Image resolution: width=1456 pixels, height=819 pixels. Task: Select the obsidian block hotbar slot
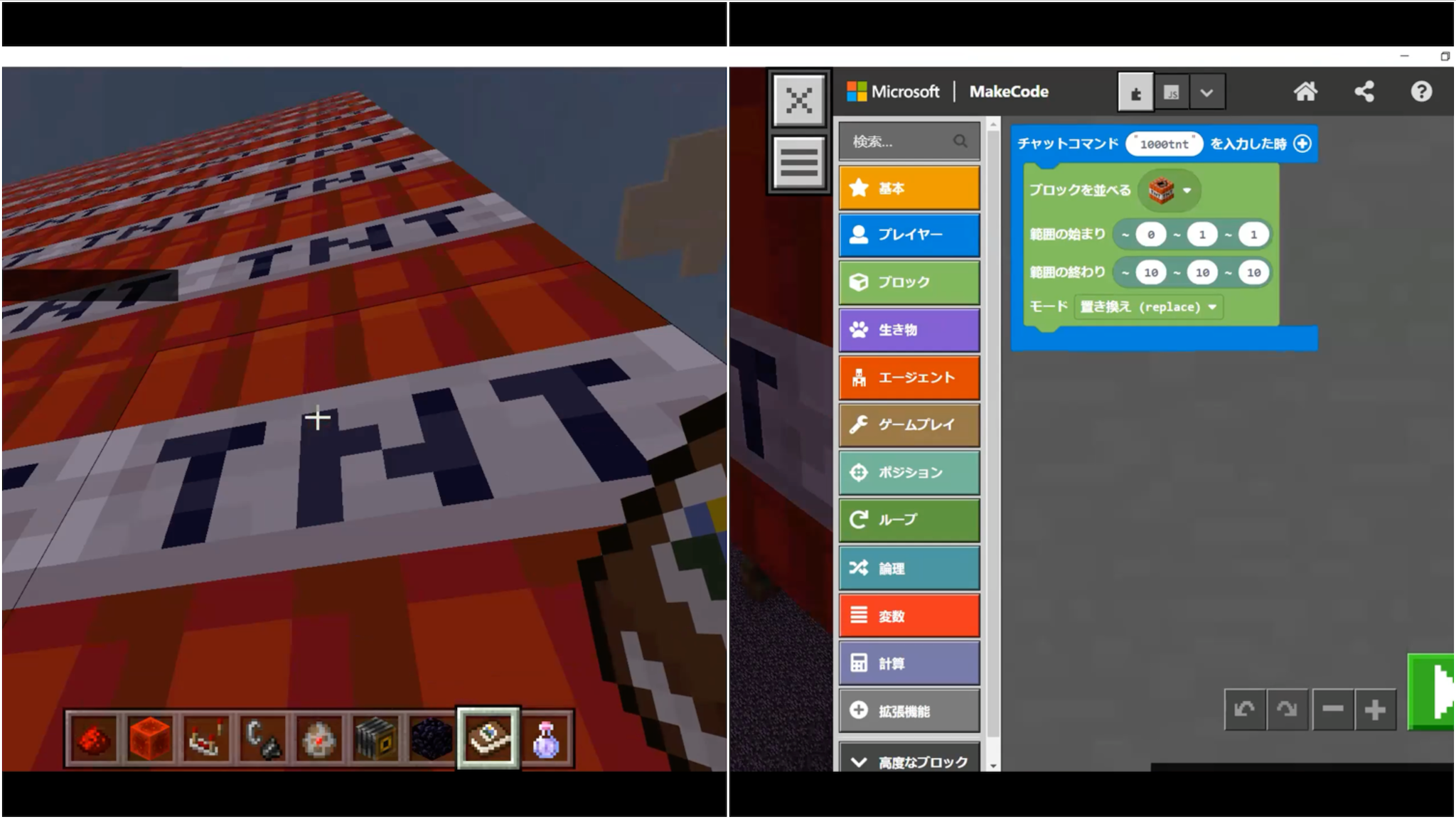(432, 739)
